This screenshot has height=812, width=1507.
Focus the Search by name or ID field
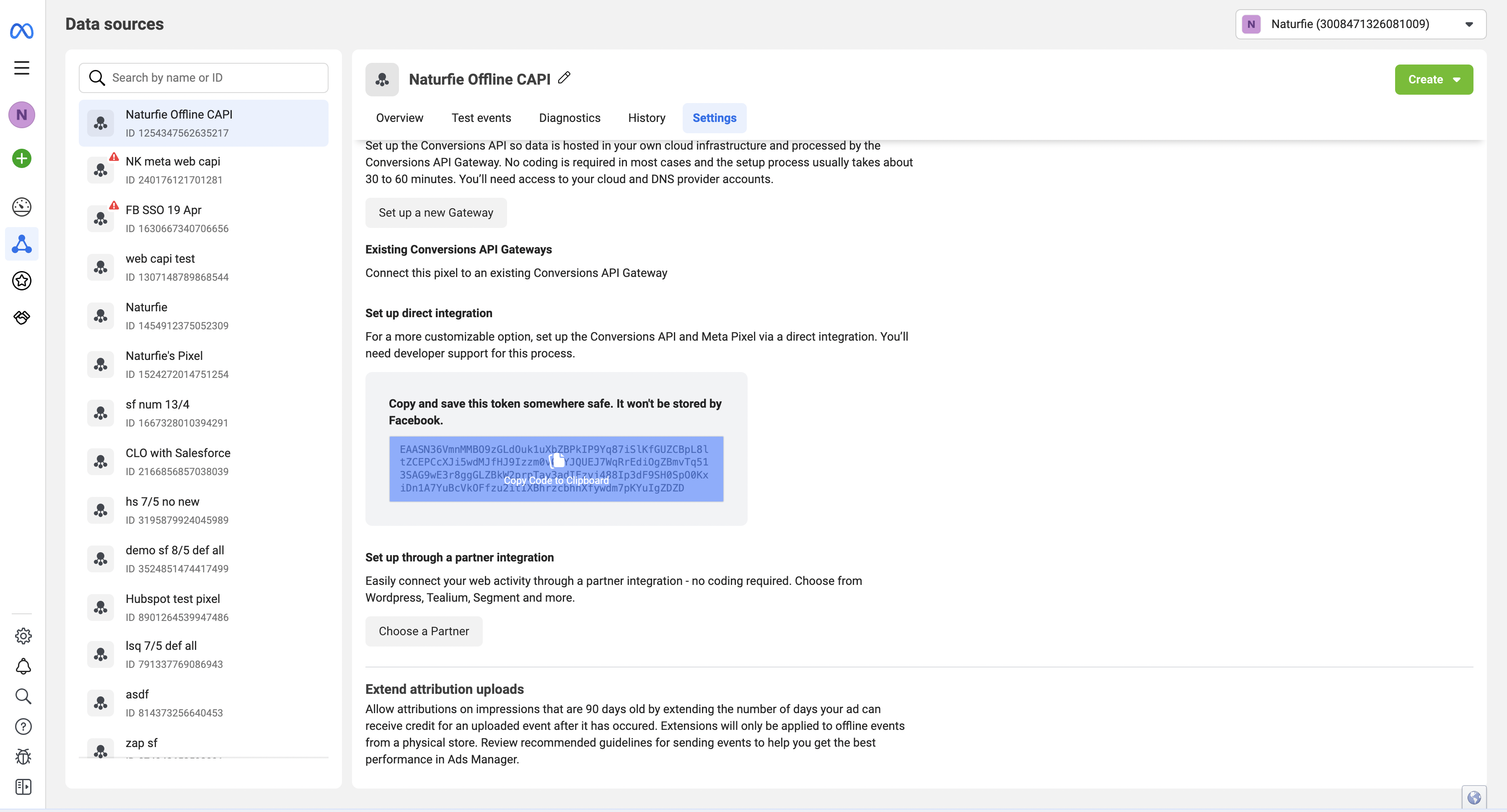(204, 78)
